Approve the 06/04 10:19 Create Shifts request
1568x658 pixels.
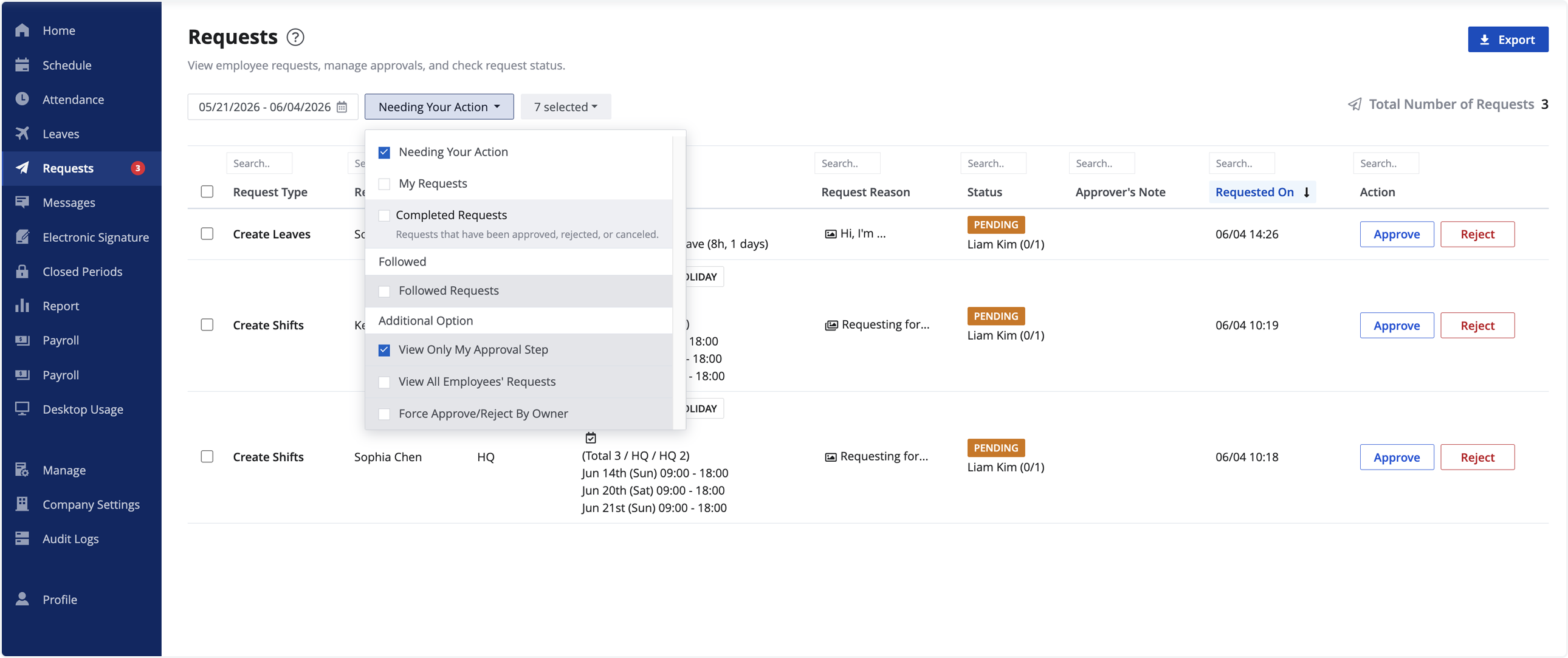pyautogui.click(x=1397, y=326)
